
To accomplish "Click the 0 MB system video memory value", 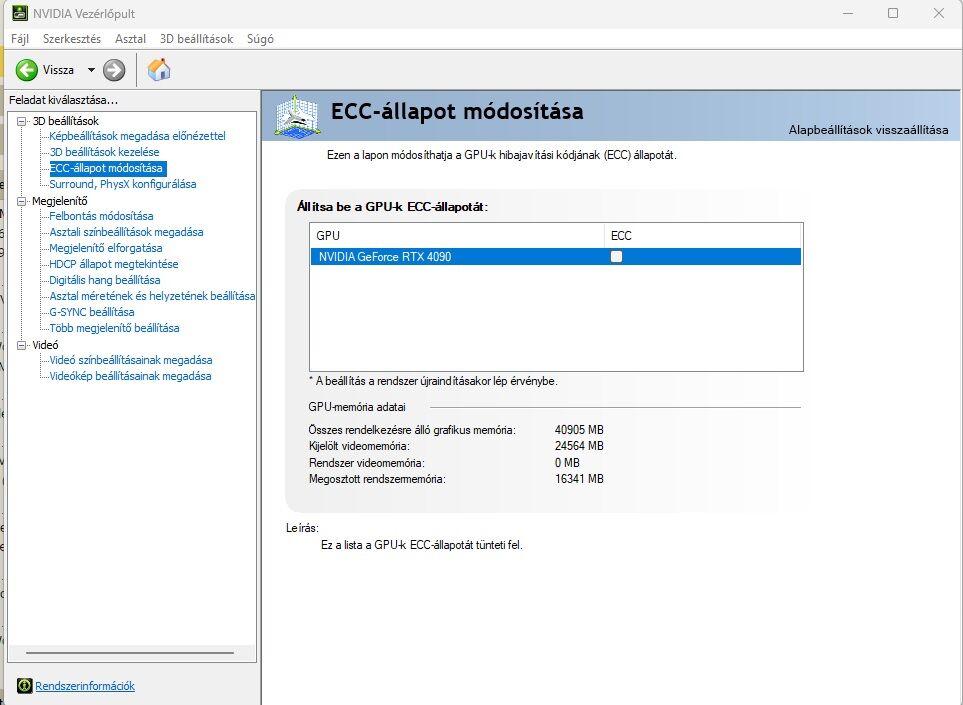I will pos(567,462).
